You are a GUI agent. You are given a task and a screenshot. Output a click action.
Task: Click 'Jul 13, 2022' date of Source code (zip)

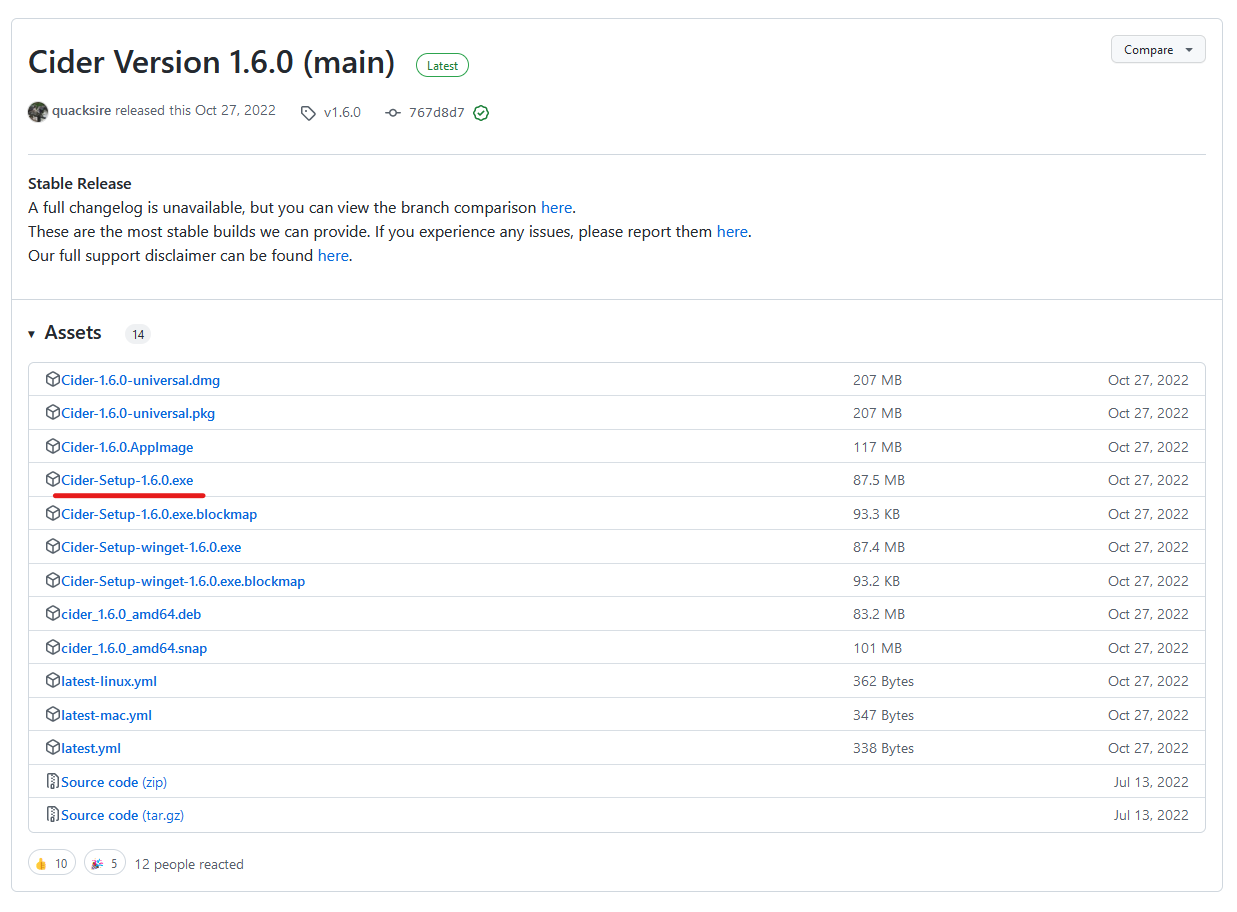(1151, 782)
